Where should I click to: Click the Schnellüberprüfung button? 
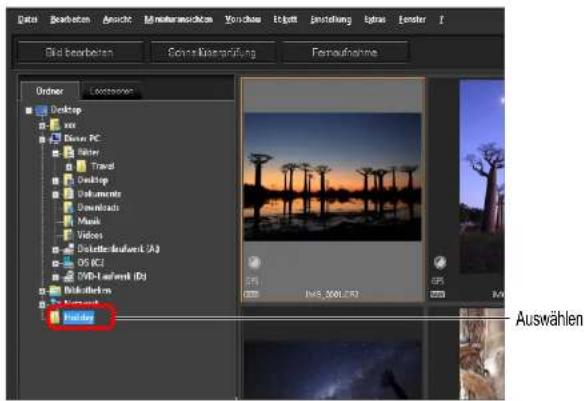coord(212,52)
